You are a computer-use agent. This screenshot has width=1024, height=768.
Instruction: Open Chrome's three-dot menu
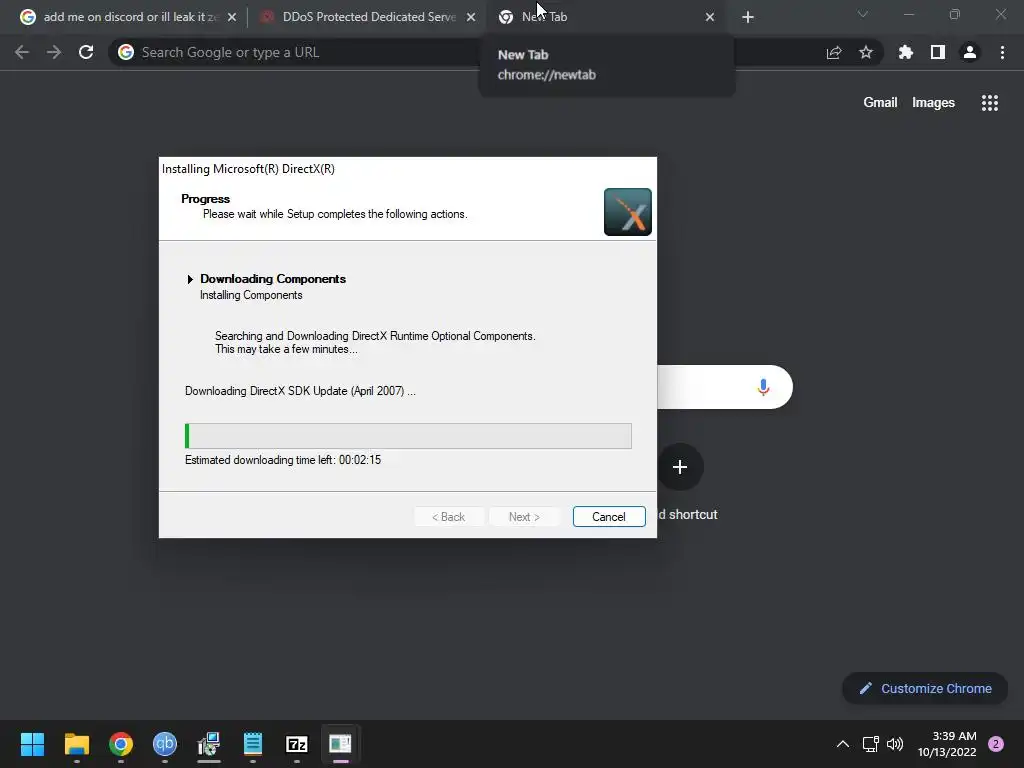click(1002, 52)
